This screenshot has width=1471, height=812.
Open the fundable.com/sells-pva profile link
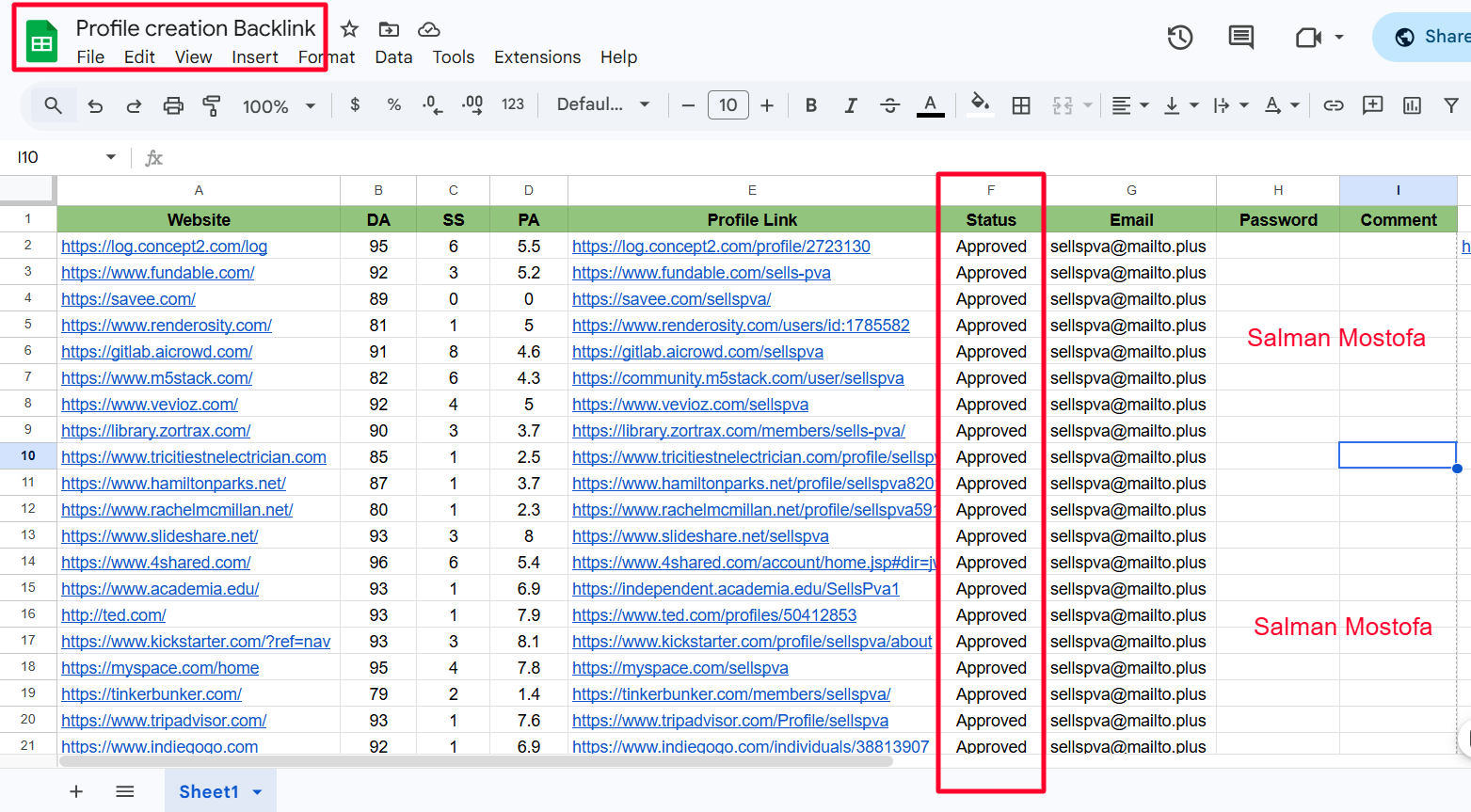[x=701, y=273]
